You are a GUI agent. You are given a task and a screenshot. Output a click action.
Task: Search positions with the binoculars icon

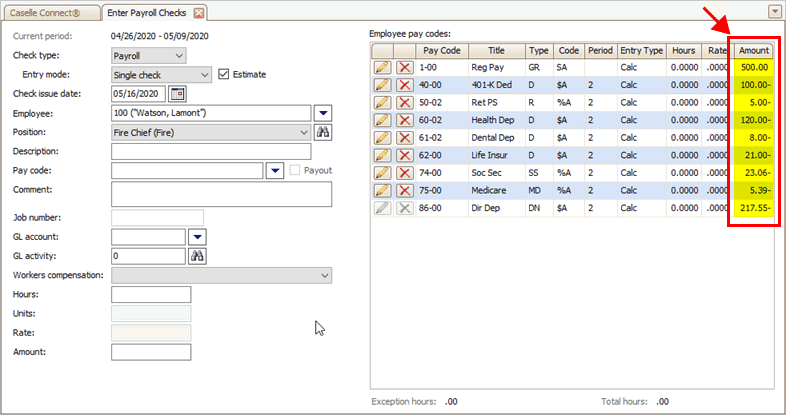[323, 132]
